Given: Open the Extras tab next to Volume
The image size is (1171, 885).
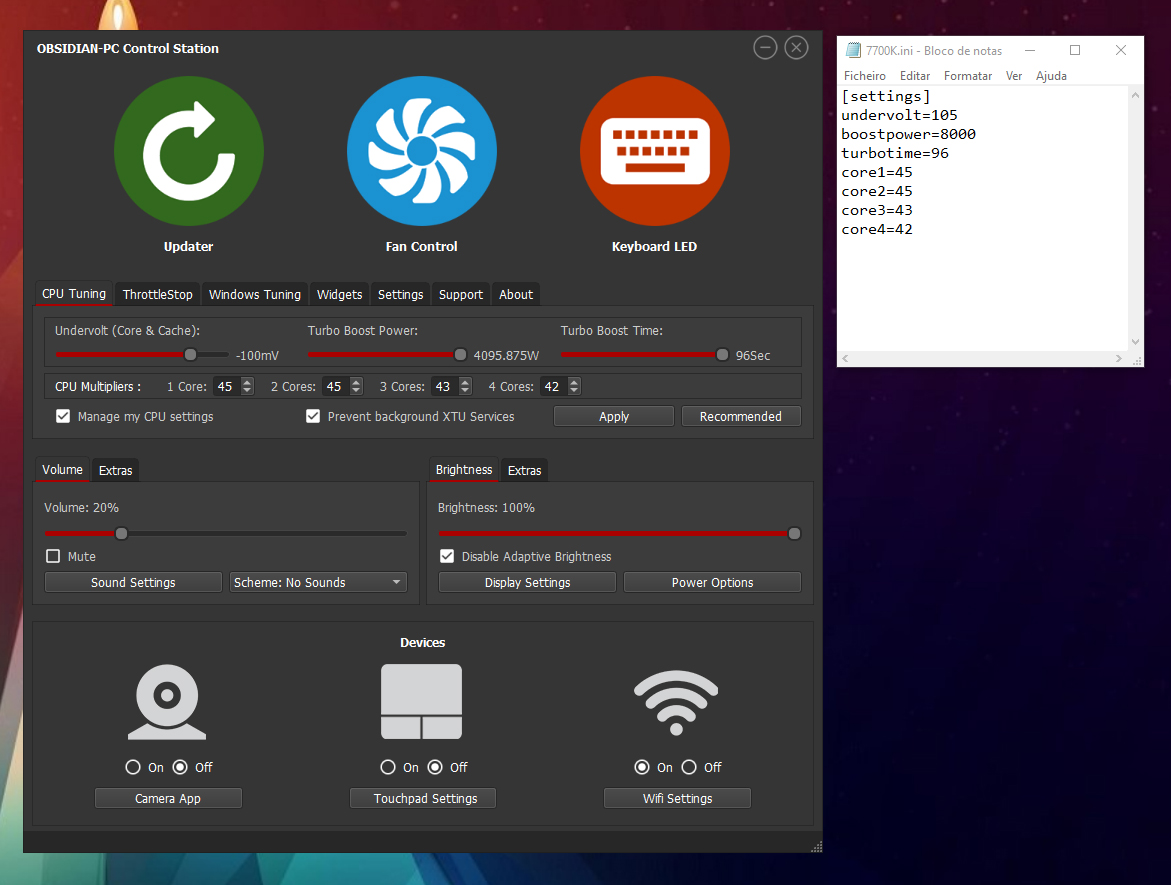Looking at the screenshot, I should 116,471.
